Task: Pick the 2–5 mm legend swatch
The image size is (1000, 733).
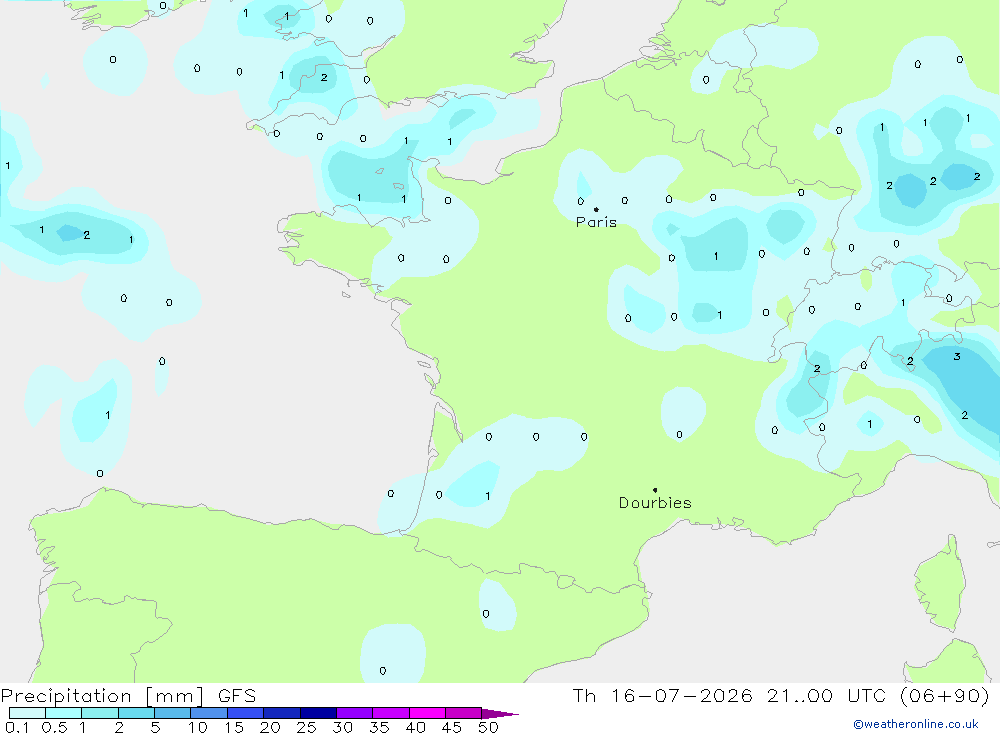Action: (x=136, y=713)
